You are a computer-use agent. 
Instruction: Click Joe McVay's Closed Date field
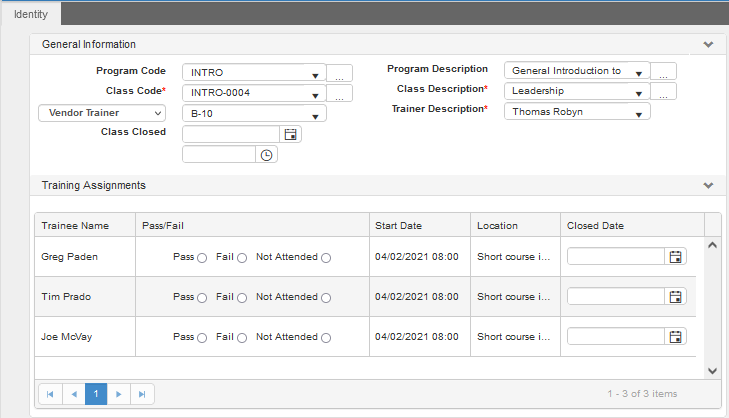616,337
